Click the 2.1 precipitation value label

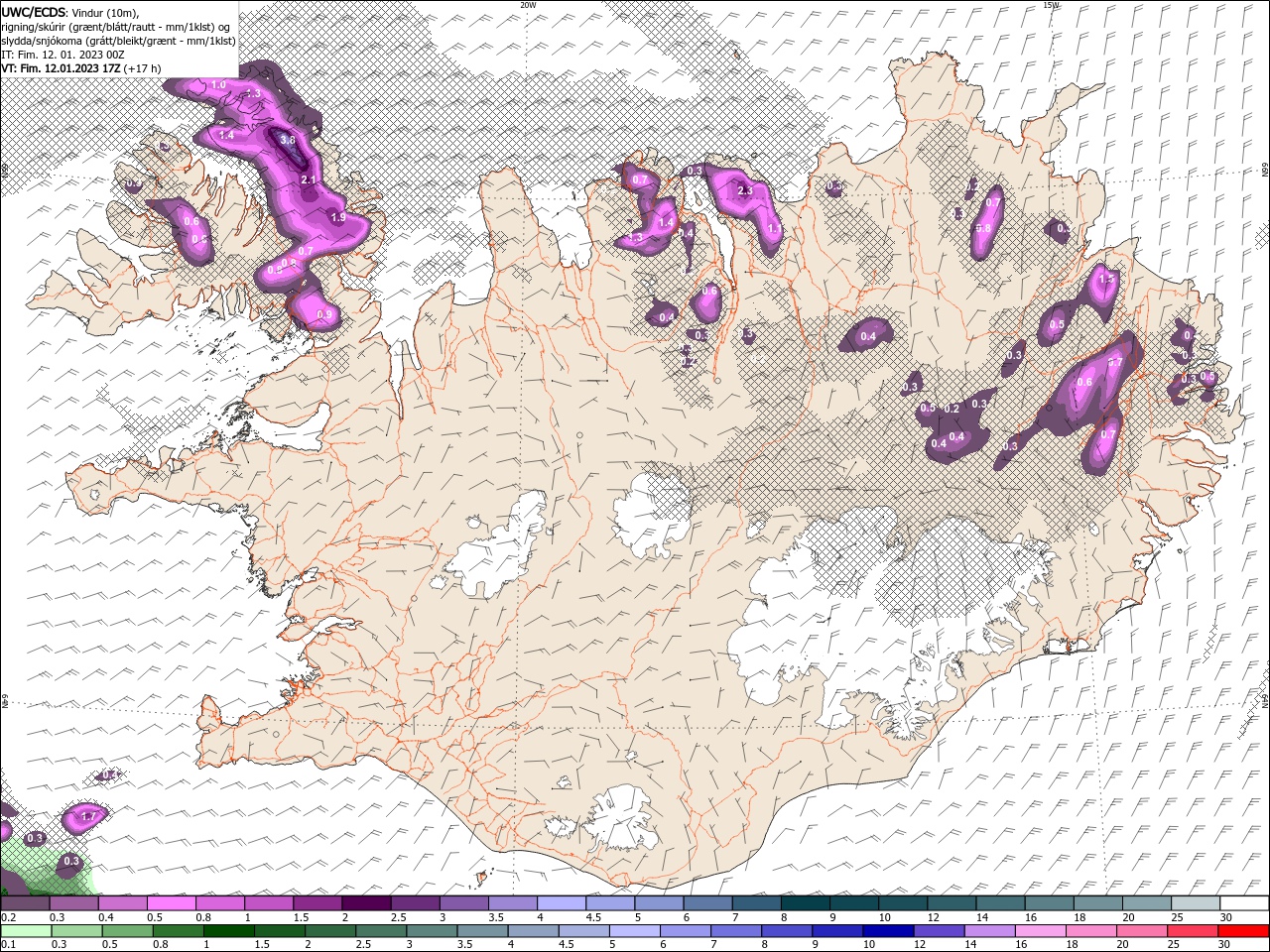pyautogui.click(x=308, y=179)
